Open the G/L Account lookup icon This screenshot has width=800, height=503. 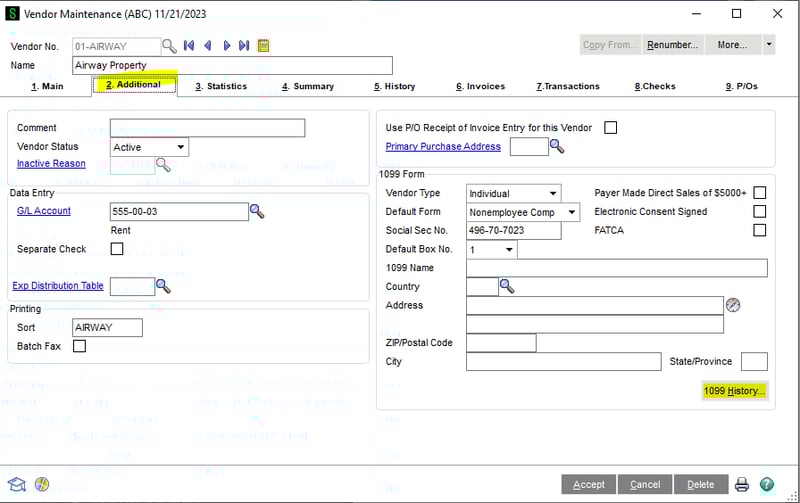[x=257, y=211]
